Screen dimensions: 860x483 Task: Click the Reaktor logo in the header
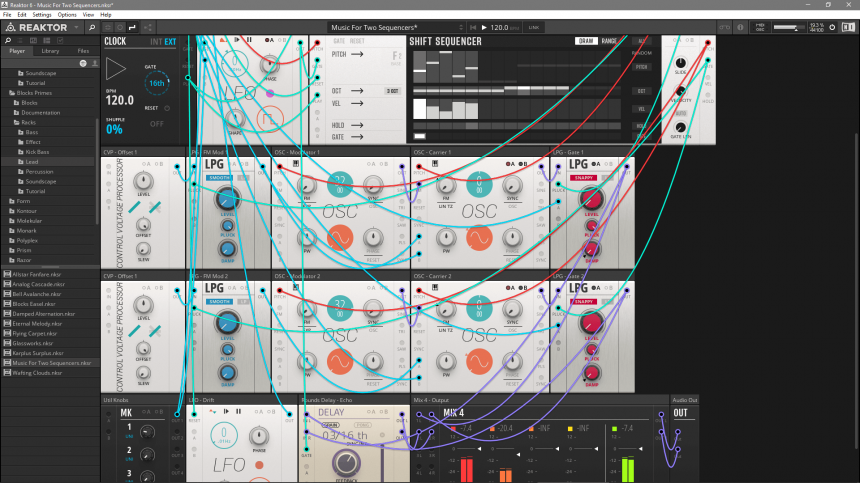pyautogui.click(x=36, y=27)
